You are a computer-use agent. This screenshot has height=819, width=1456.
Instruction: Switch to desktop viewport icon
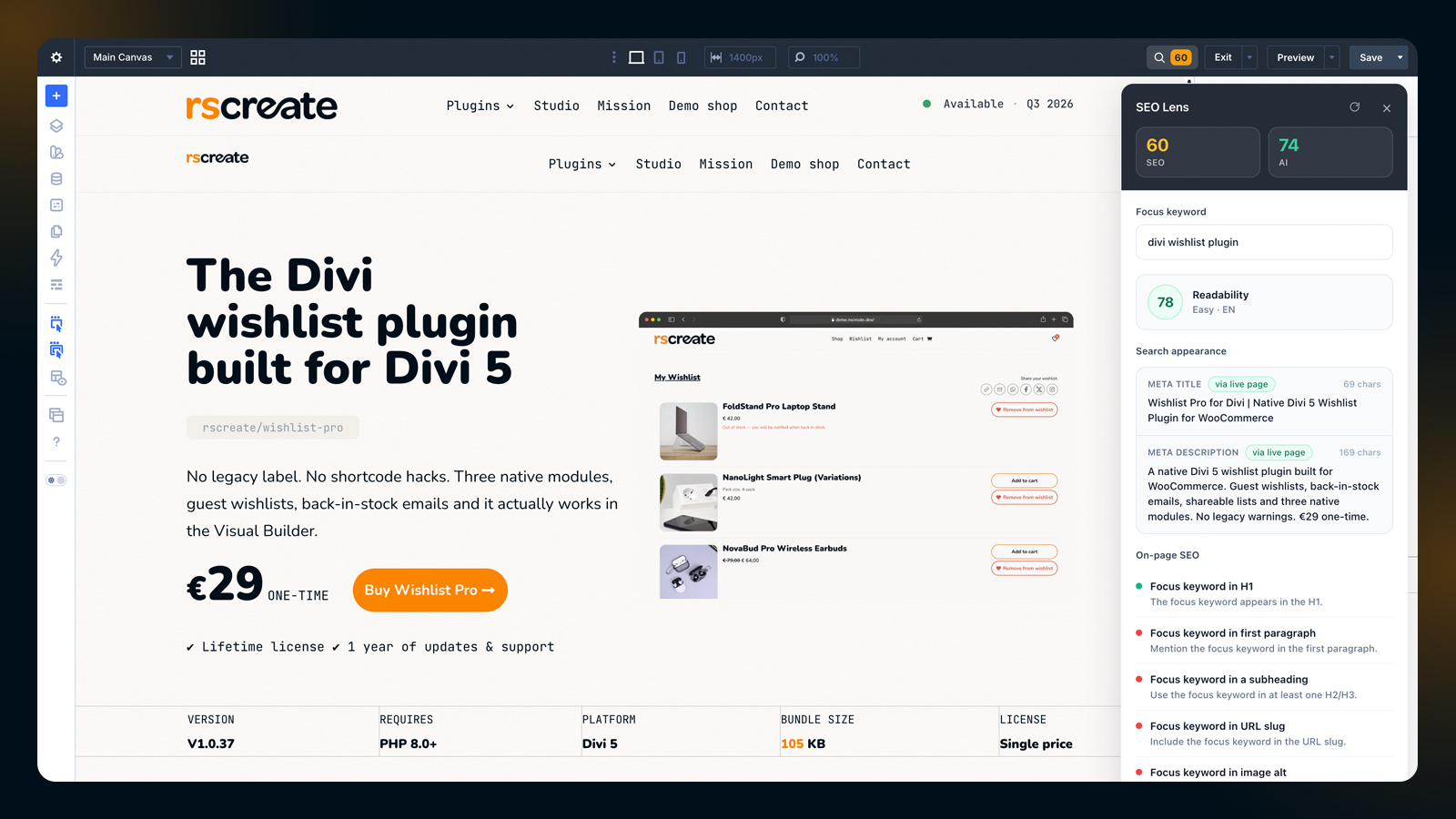click(636, 57)
